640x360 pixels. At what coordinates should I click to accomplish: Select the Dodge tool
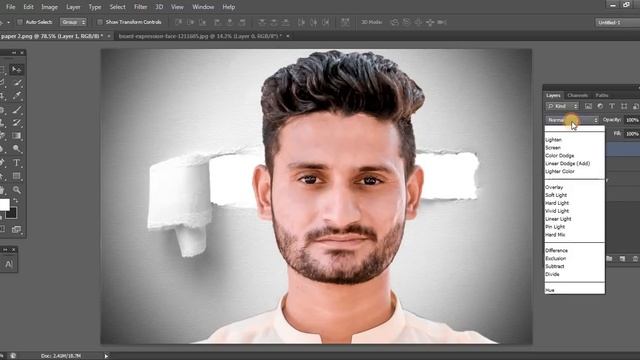(x=17, y=149)
